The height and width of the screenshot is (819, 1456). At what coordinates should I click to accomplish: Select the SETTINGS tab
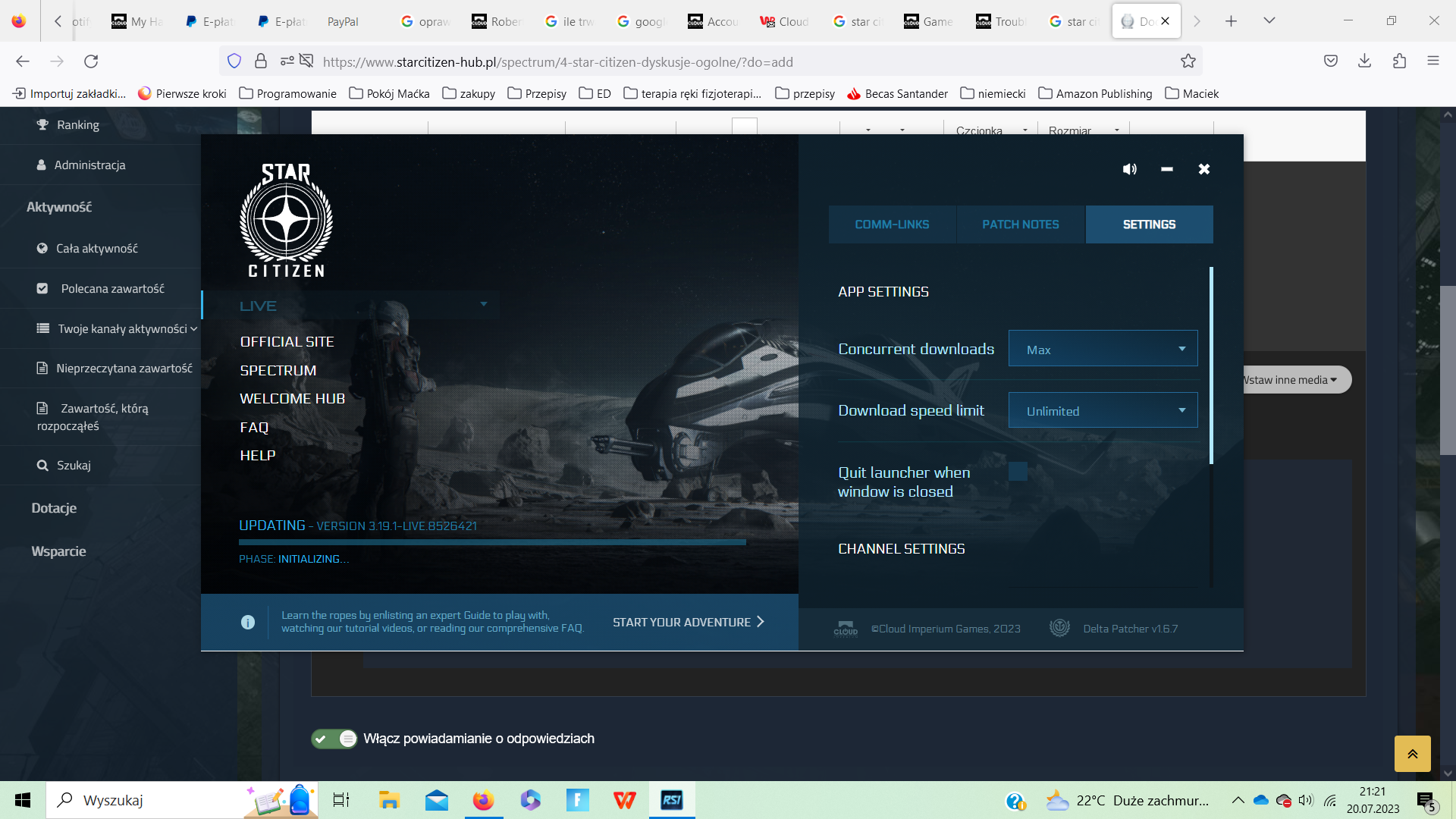(x=1150, y=224)
